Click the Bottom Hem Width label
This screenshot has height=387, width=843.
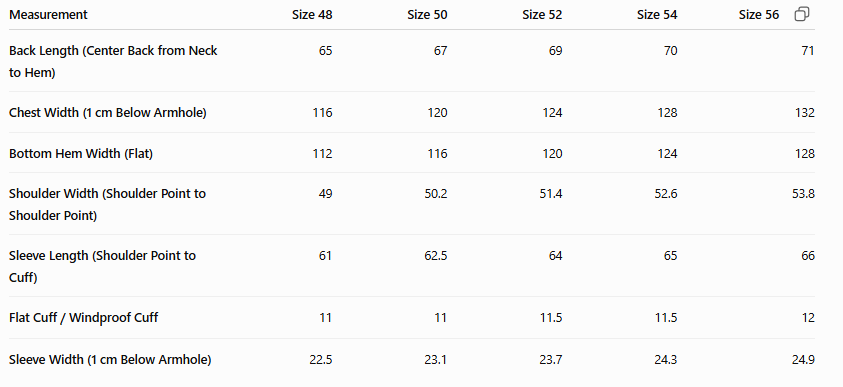click(81, 154)
